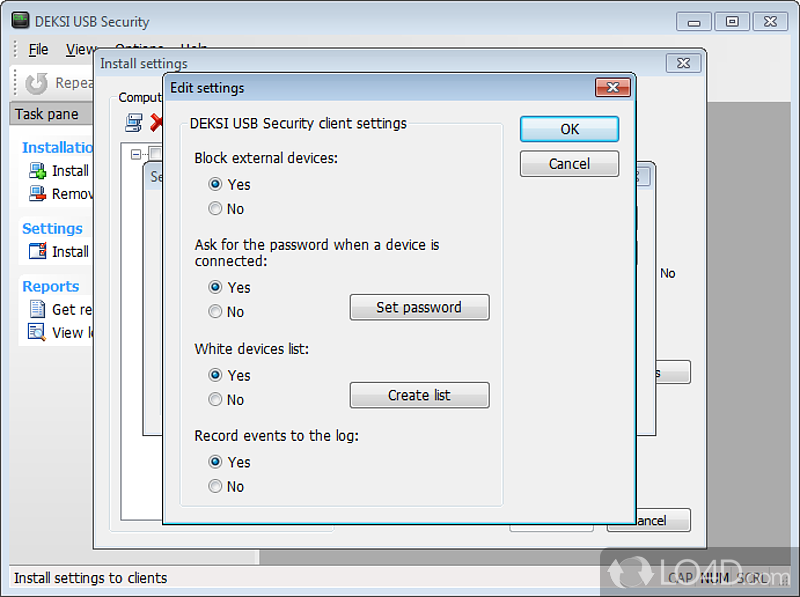Click the add computer icon in Install settings
The width and height of the screenshot is (800, 597).
pyautogui.click(x=134, y=123)
